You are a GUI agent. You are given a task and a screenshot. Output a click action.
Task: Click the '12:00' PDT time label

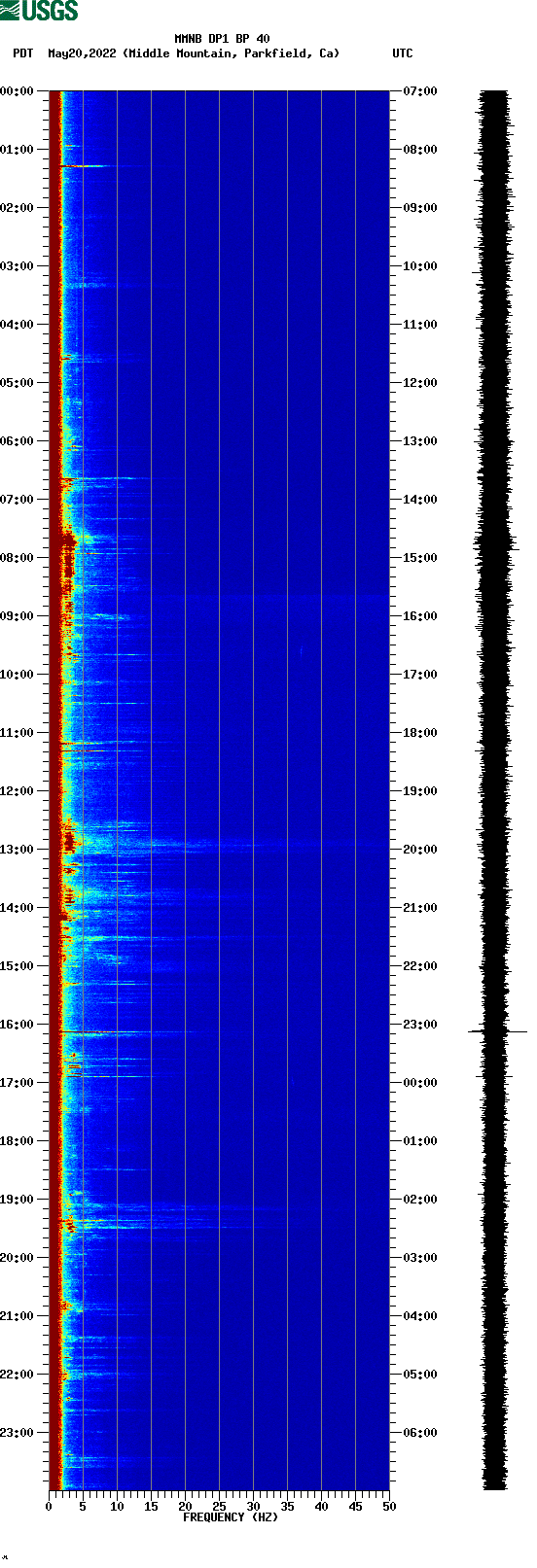18,791
